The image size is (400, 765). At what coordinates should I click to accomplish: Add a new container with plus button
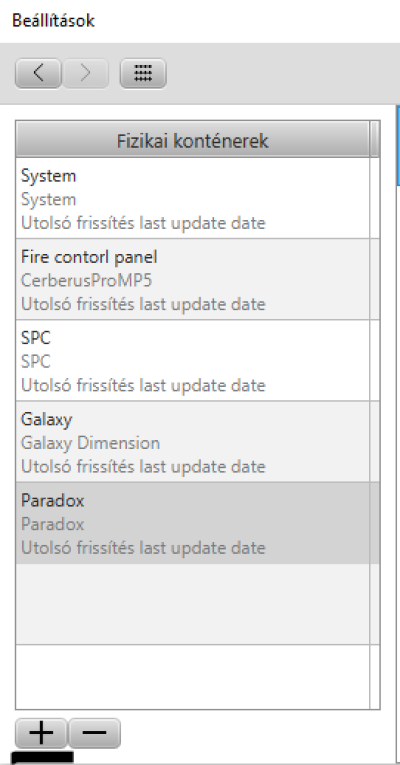click(x=41, y=733)
